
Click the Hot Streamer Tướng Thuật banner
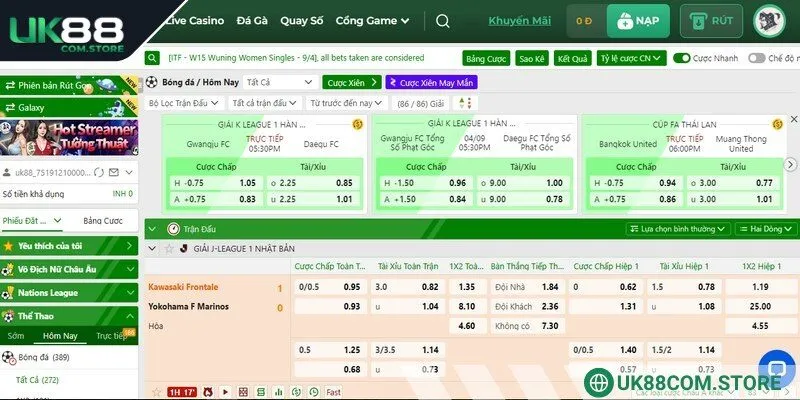tap(70, 136)
